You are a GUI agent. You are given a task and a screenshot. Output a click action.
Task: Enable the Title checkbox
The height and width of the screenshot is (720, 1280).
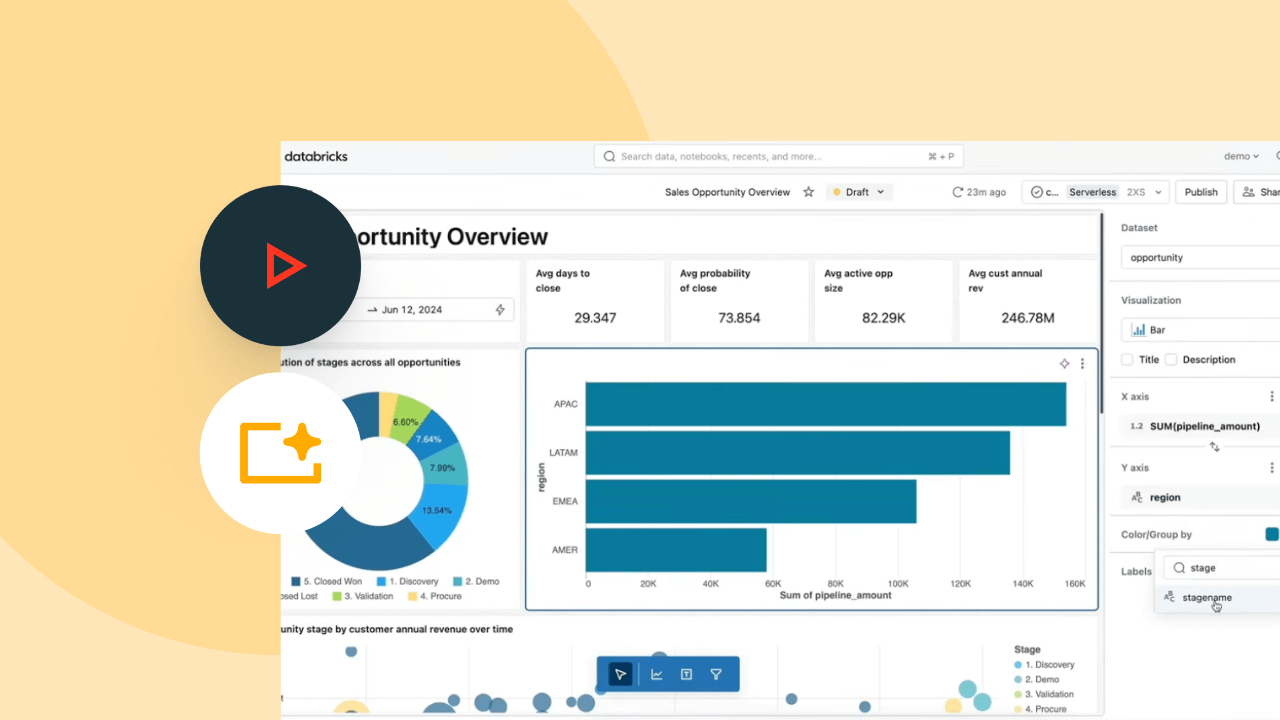[1127, 359]
